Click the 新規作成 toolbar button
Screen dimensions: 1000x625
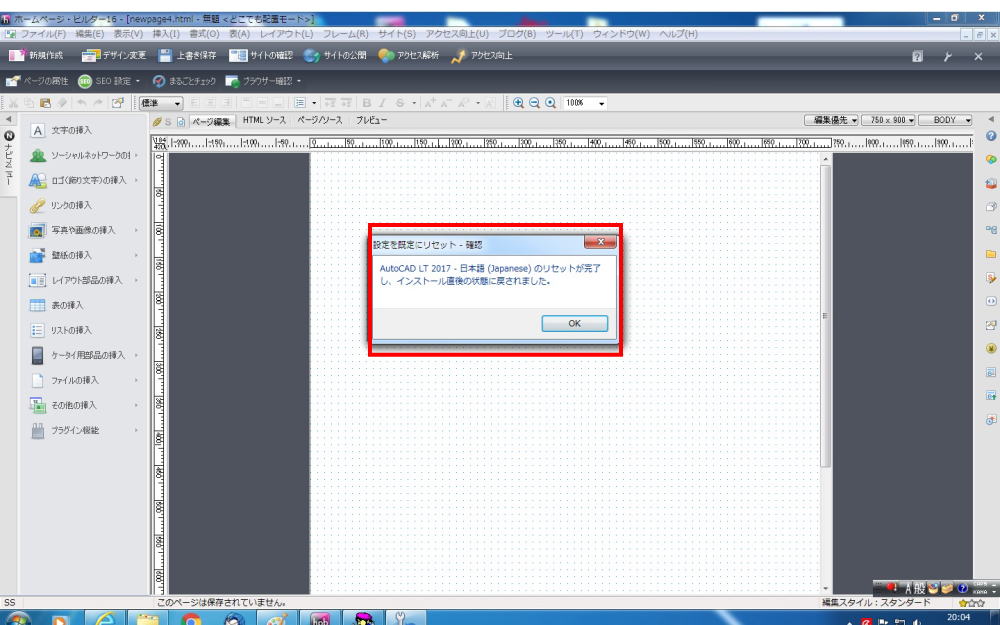click(36, 55)
